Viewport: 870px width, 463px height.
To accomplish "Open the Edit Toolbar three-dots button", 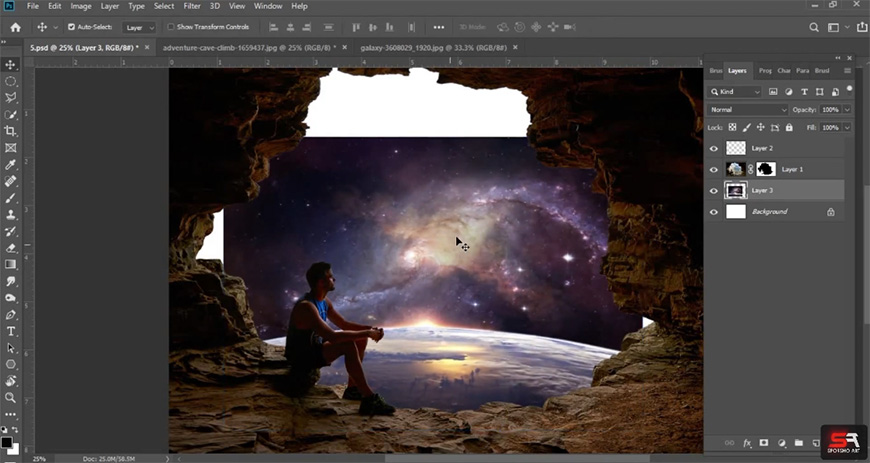I will point(10,414).
